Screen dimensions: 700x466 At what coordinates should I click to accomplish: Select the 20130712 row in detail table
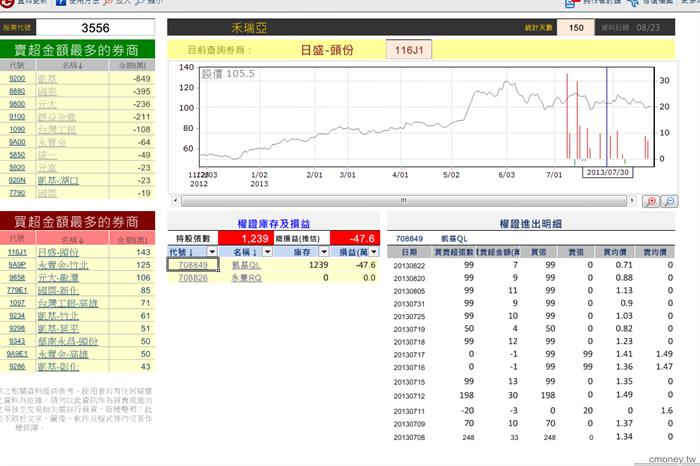pyautogui.click(x=531, y=395)
